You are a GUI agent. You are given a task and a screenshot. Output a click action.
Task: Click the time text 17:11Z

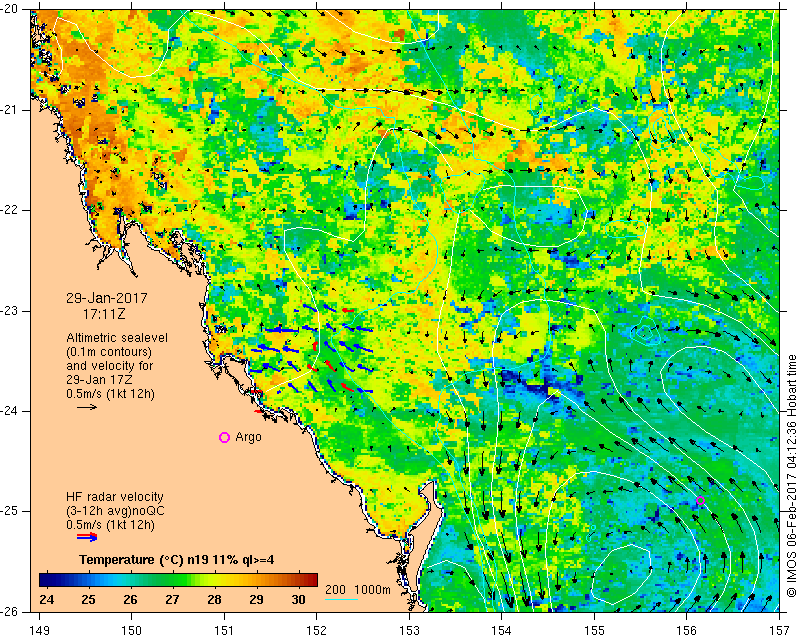[104, 314]
